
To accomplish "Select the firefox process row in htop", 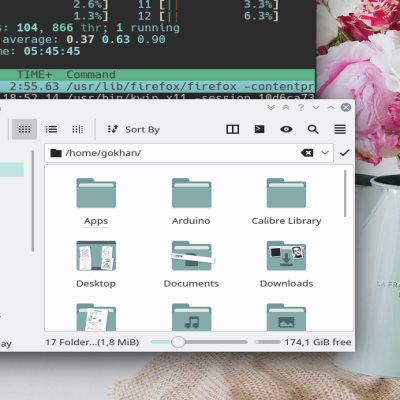I will 157,87.
